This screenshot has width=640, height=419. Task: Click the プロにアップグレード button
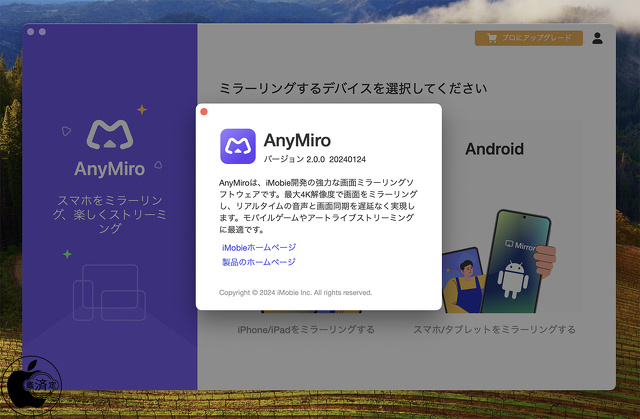[528, 38]
